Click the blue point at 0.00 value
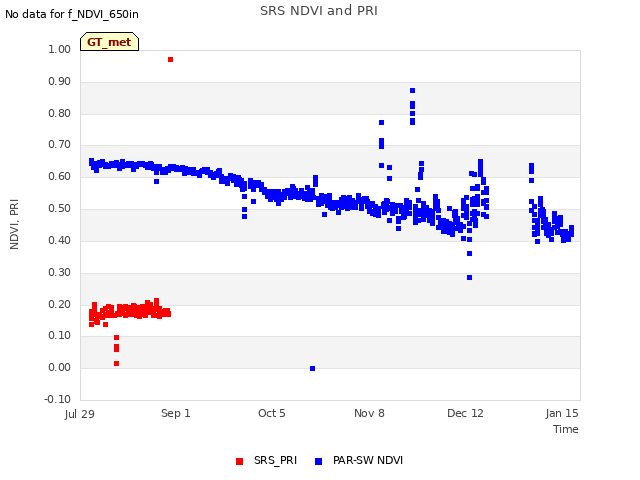The width and height of the screenshot is (640, 480). coord(313,369)
